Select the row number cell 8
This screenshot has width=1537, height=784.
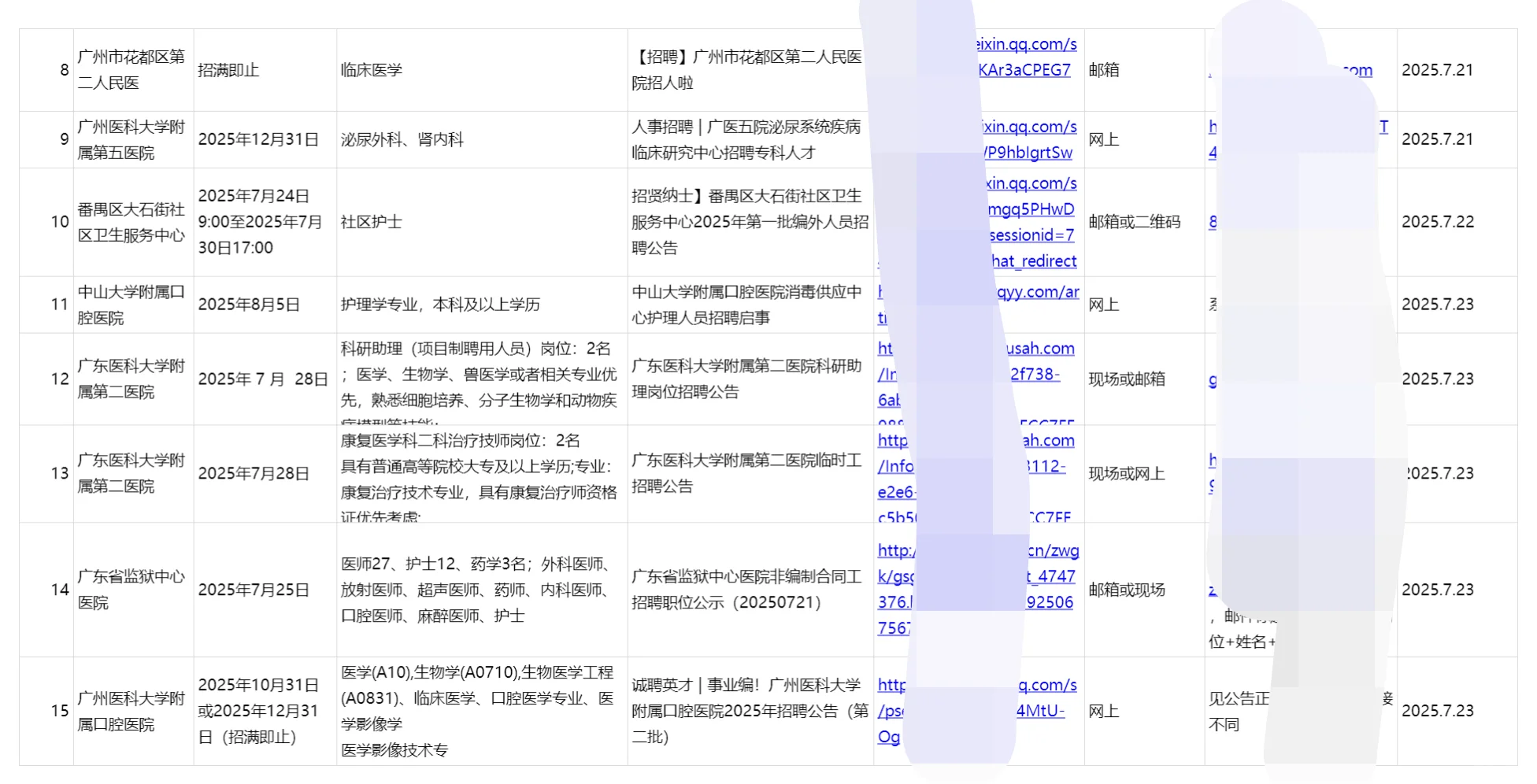click(x=46, y=70)
